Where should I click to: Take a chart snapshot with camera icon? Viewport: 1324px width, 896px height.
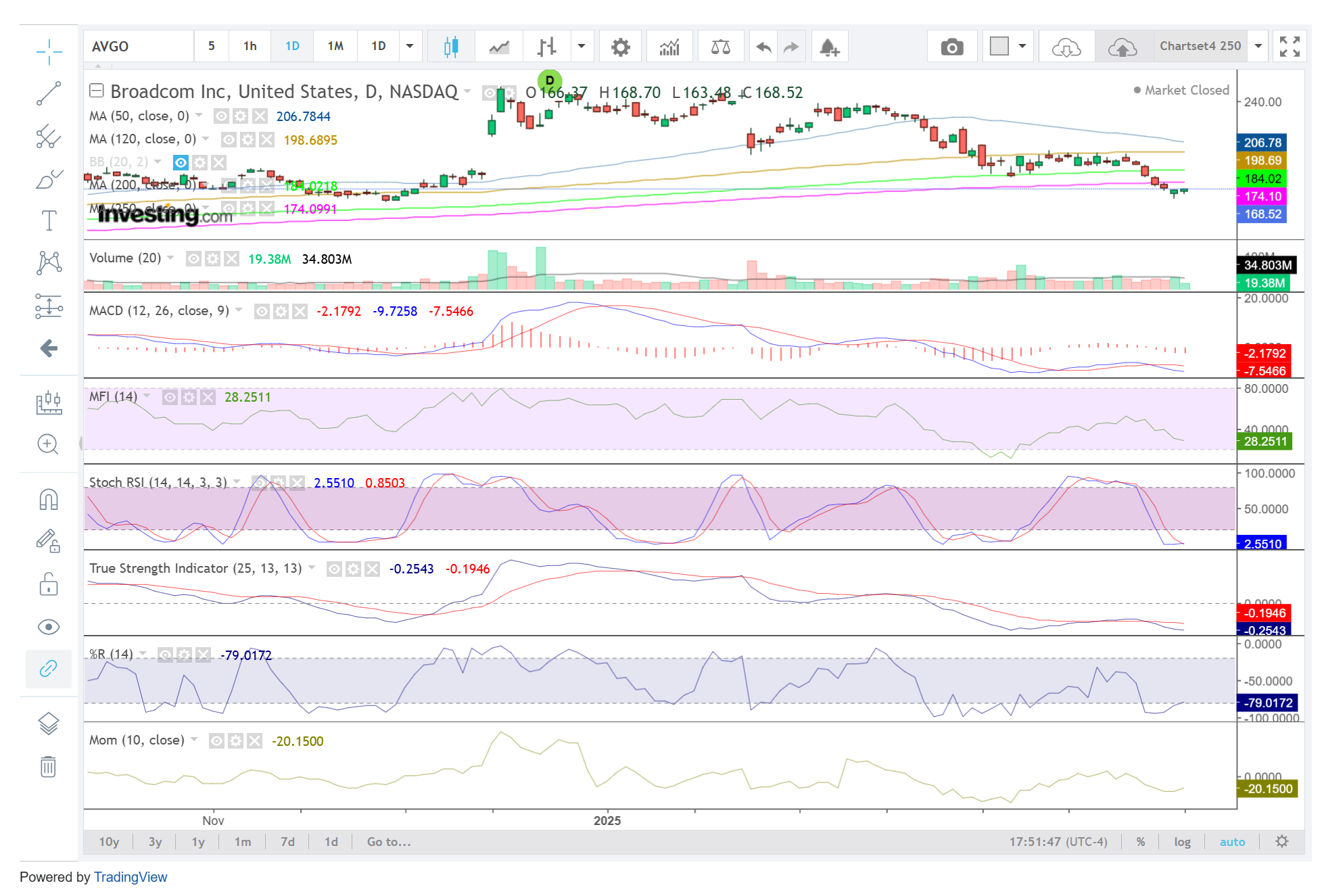(x=951, y=47)
